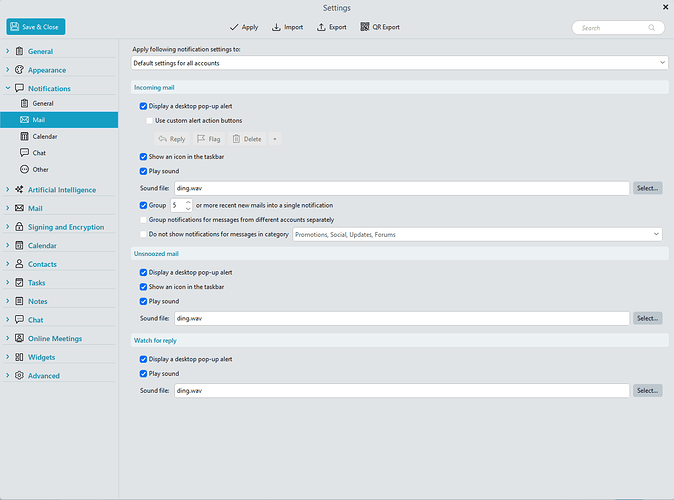Image resolution: width=674 pixels, height=500 pixels.
Task: Toggle Incoming mail Play sound checkbox
Action: (143, 171)
